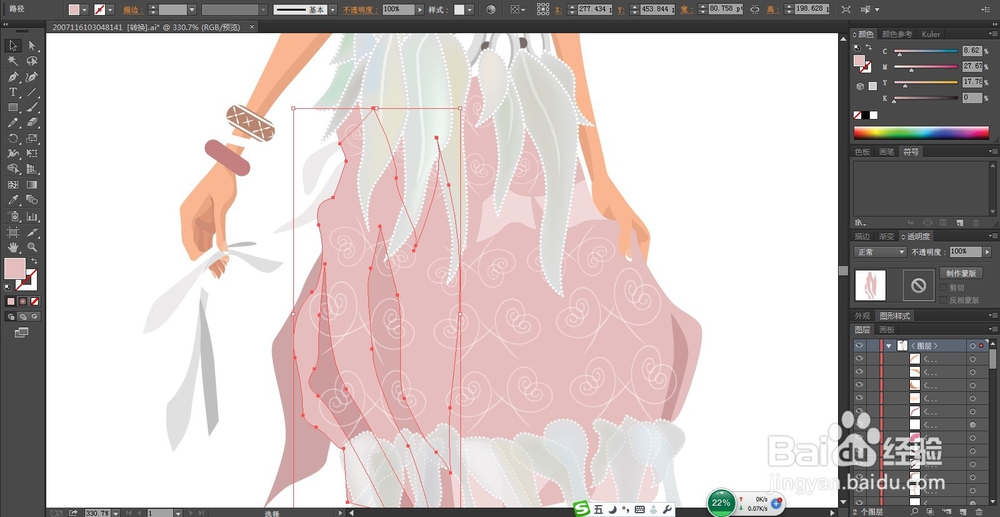Collapse the <图层> layer disclosure triangle

coord(888,346)
